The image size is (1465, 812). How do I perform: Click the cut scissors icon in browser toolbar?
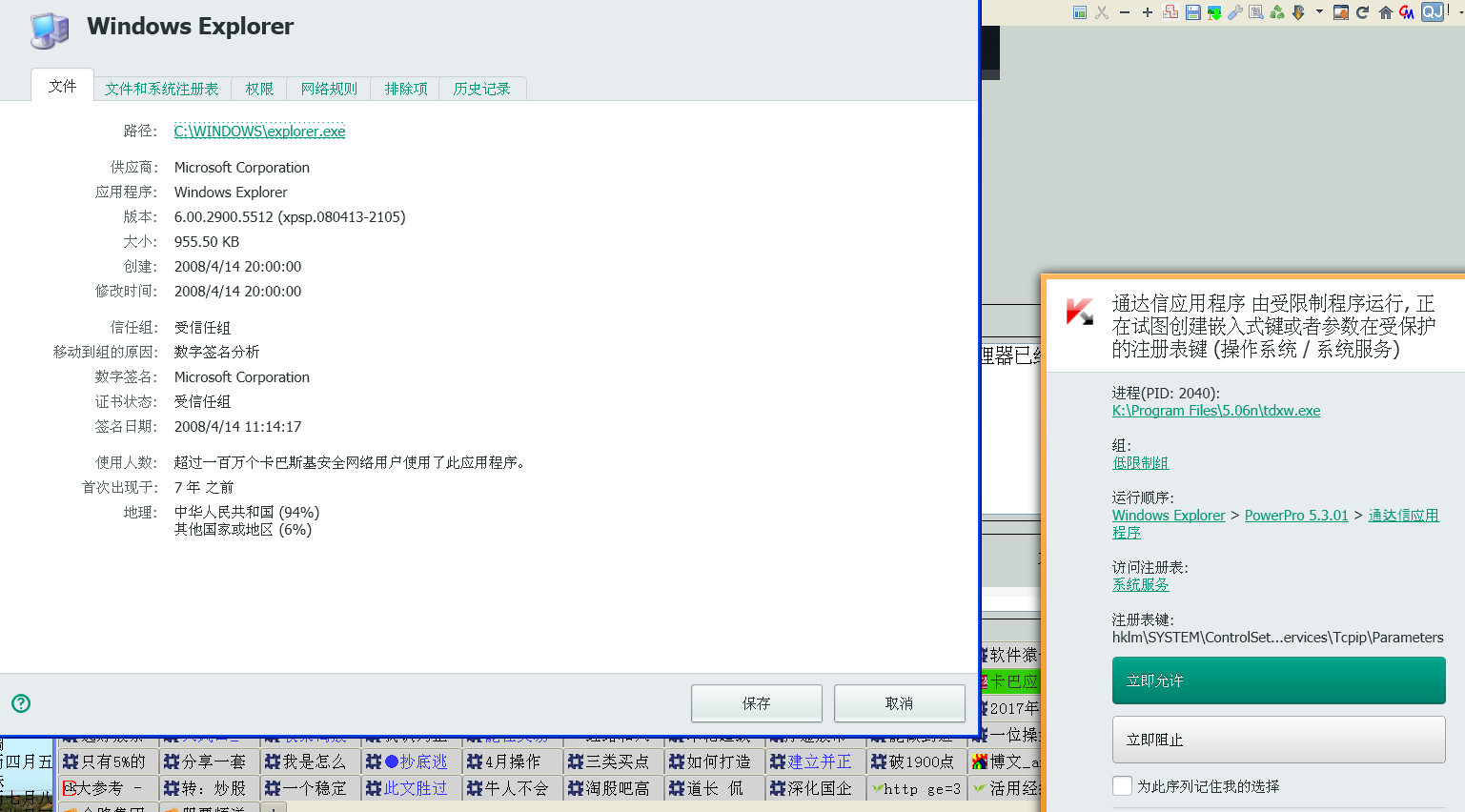pos(1102,12)
